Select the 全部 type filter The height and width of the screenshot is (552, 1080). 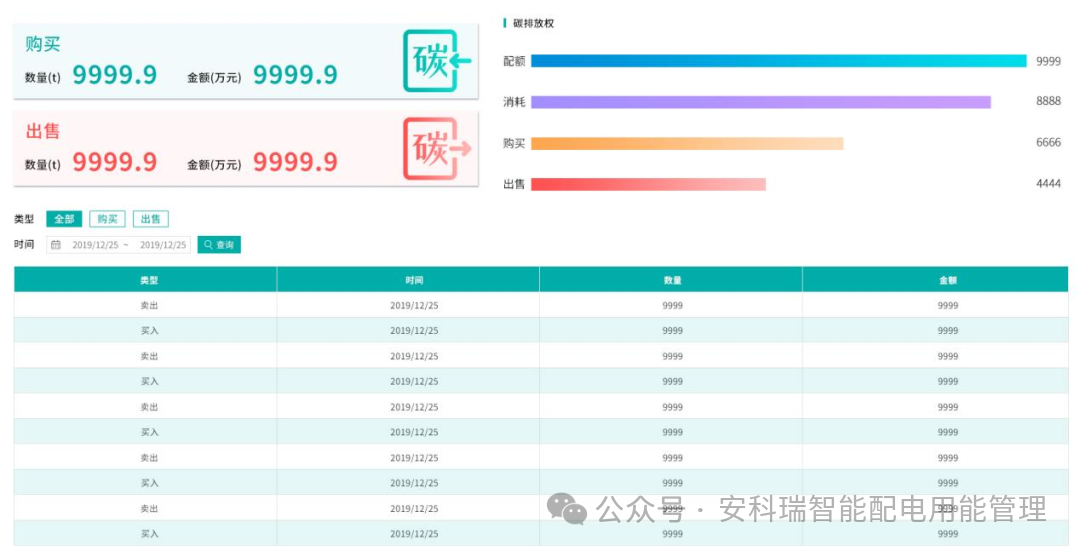pos(64,219)
